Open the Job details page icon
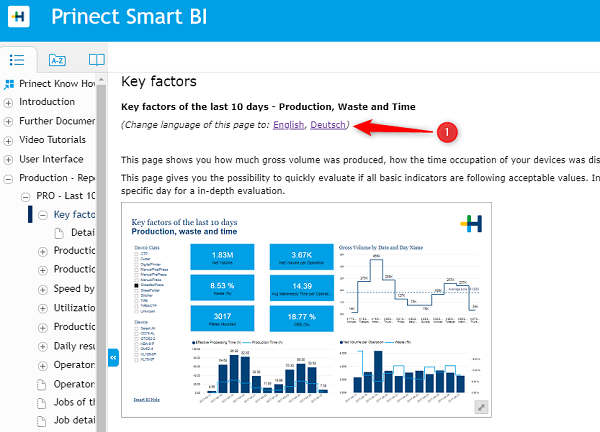 42,422
